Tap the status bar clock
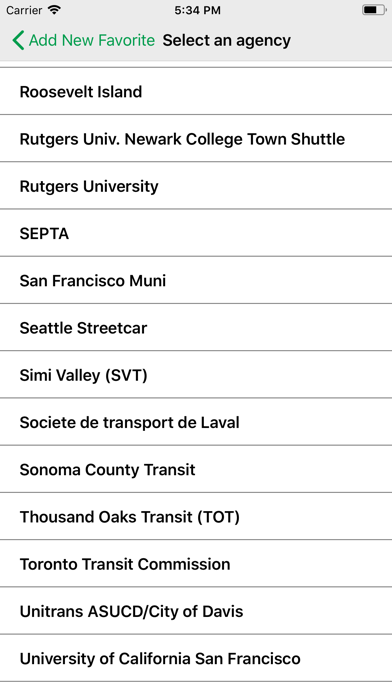This screenshot has height=696, width=392. click(197, 10)
